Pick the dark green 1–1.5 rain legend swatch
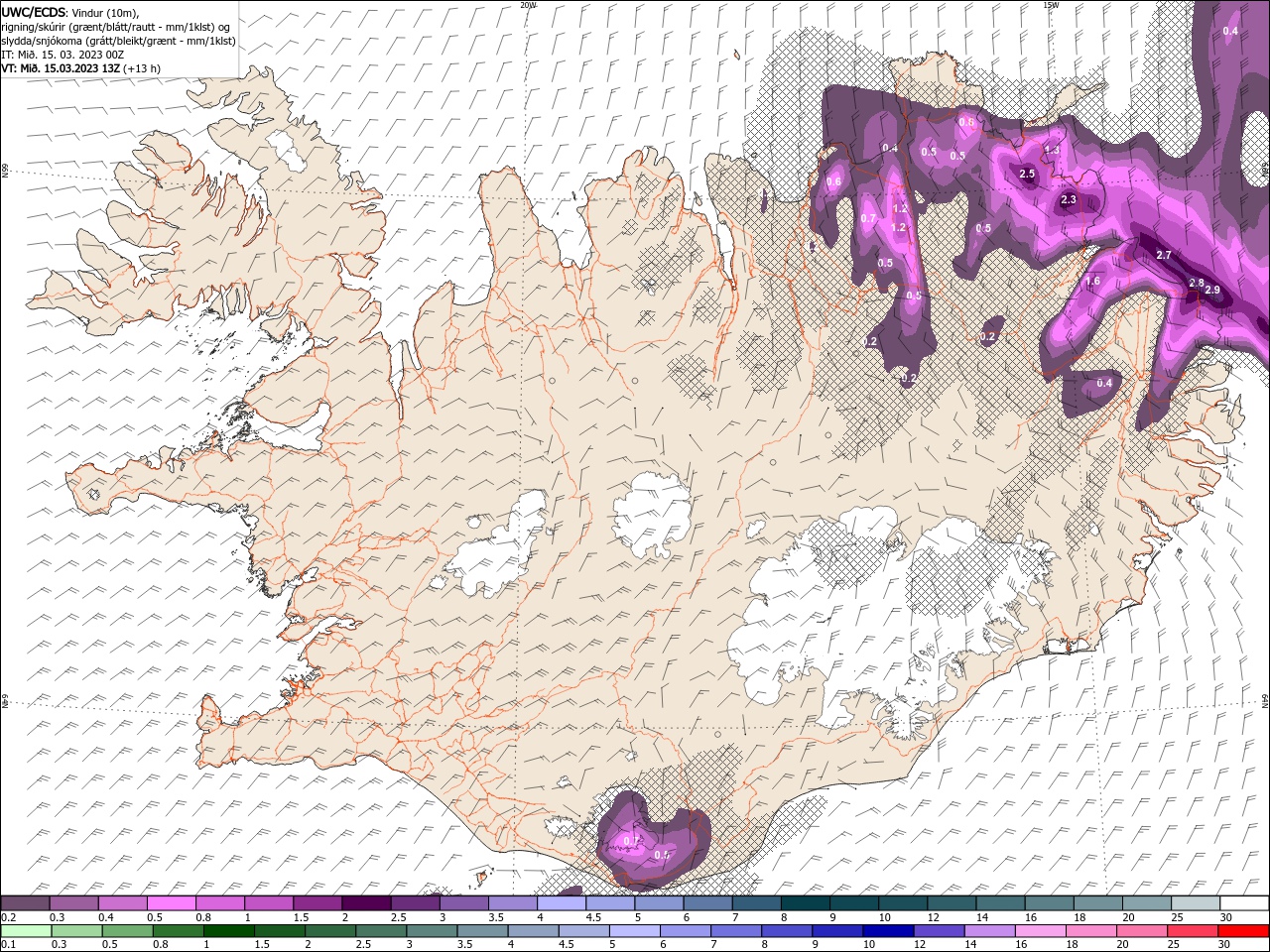The height and width of the screenshot is (952, 1270). pos(229,930)
